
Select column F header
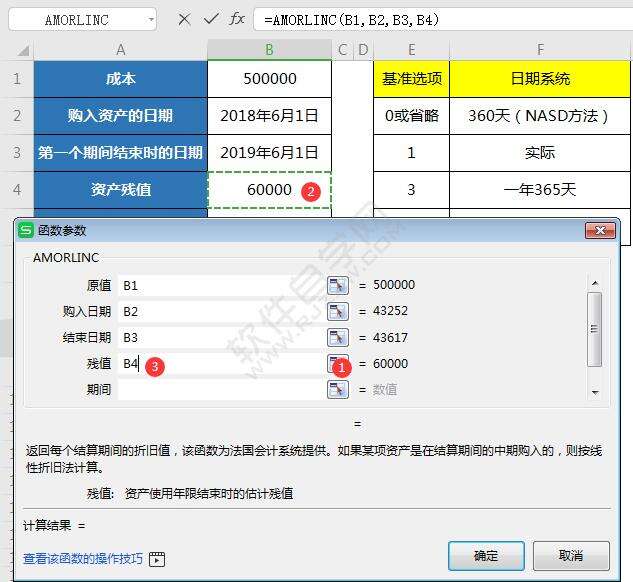pyautogui.click(x=540, y=50)
